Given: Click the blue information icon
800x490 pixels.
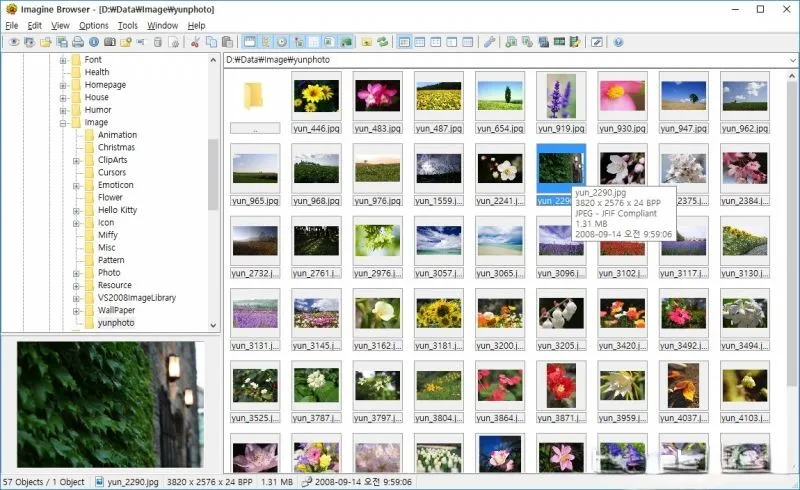Looking at the screenshot, I should pos(94,42).
